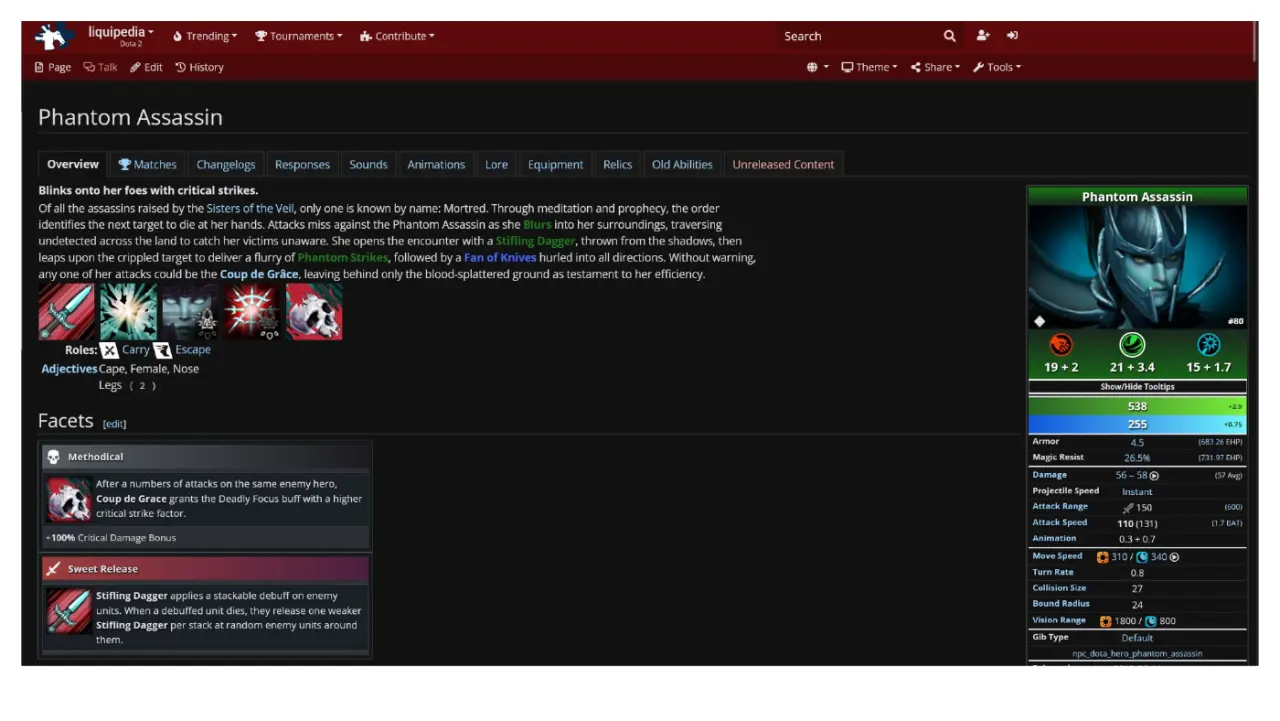Click the Attack Speed label in infobox
Screen dimensions: 1280x721
click(x=1059, y=523)
